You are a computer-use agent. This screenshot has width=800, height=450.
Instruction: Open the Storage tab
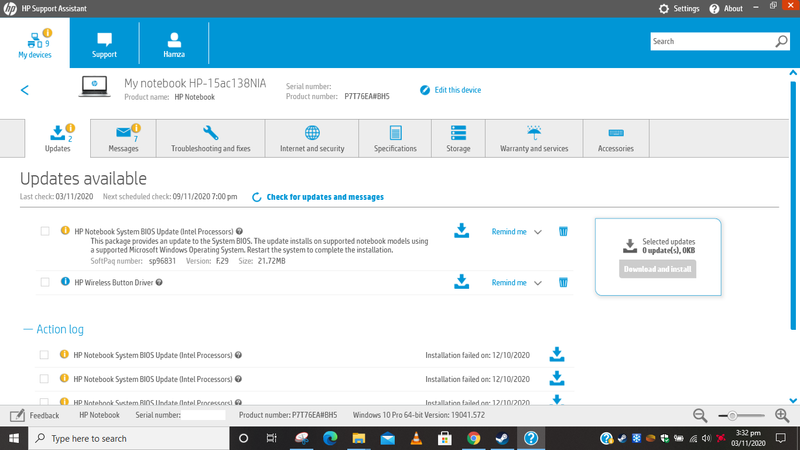458,138
